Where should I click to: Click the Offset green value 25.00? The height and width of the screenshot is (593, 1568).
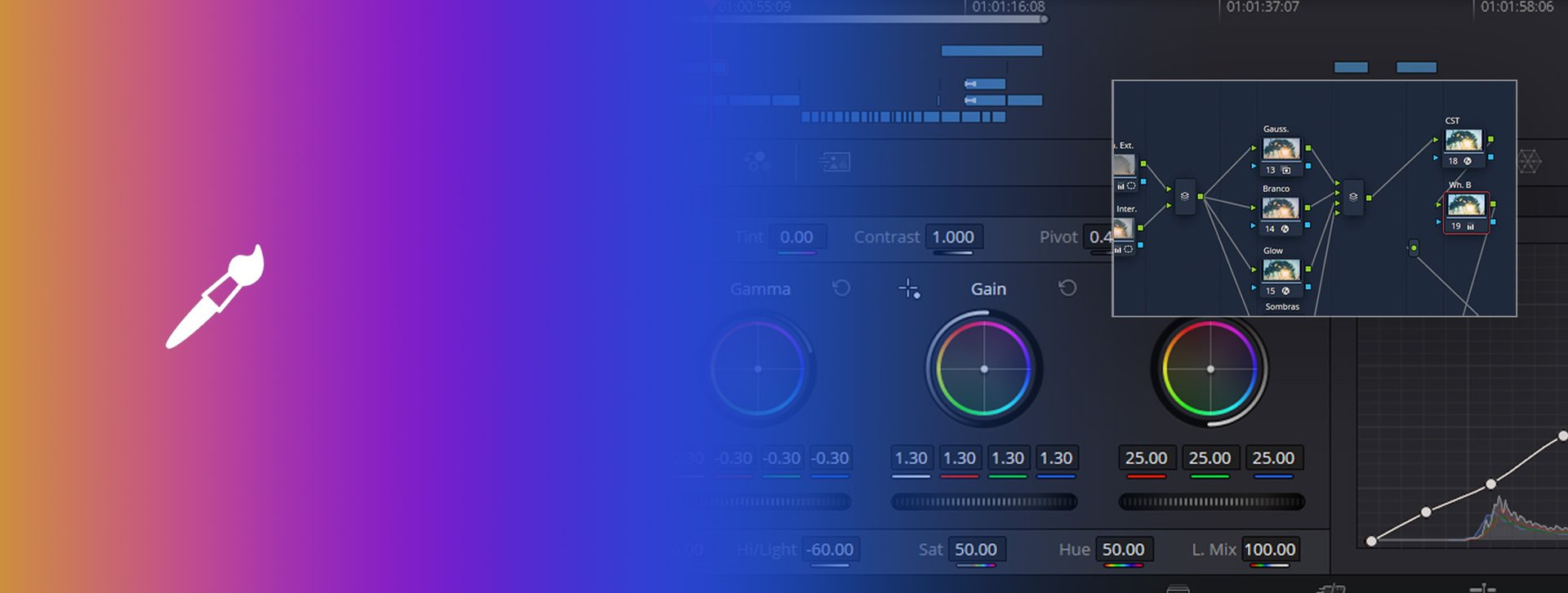coord(1210,458)
